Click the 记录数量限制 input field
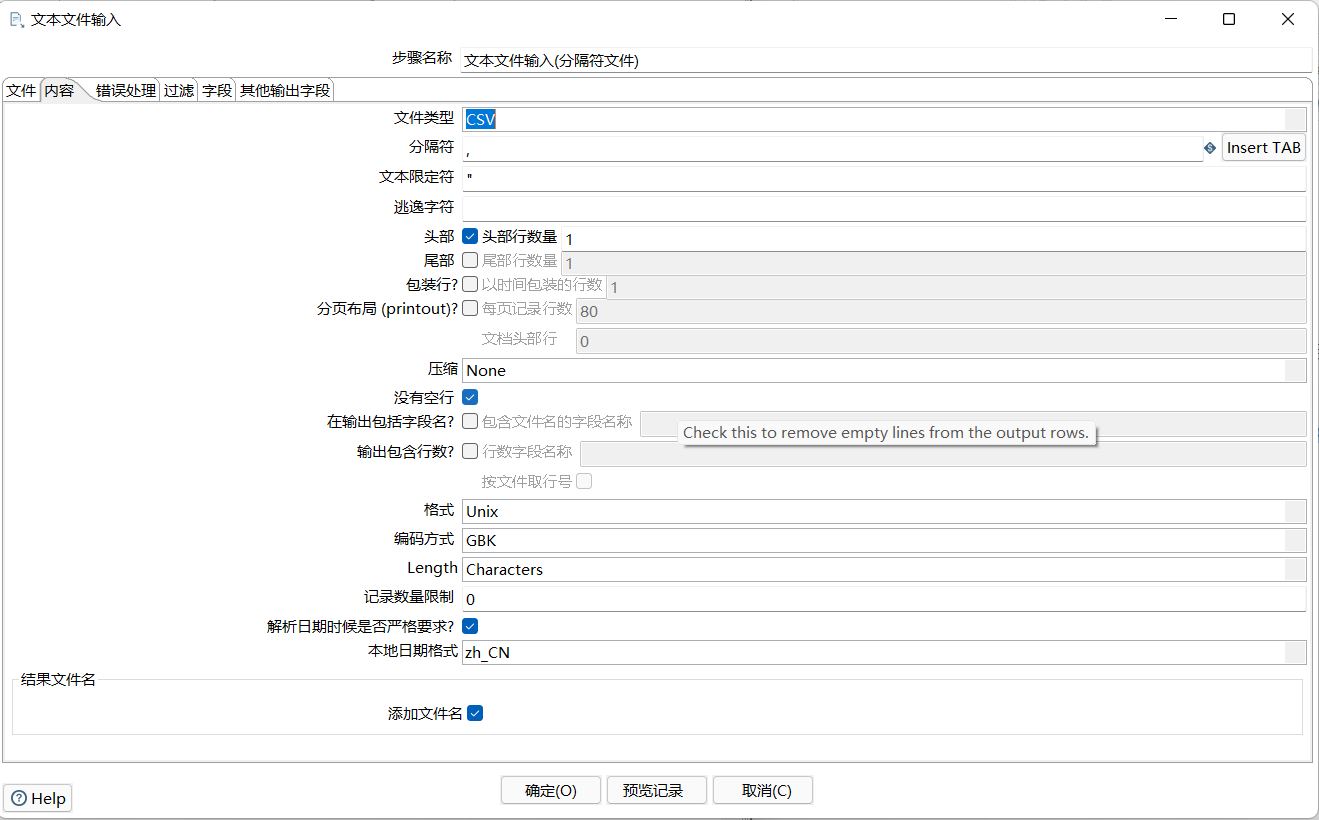 click(x=884, y=599)
